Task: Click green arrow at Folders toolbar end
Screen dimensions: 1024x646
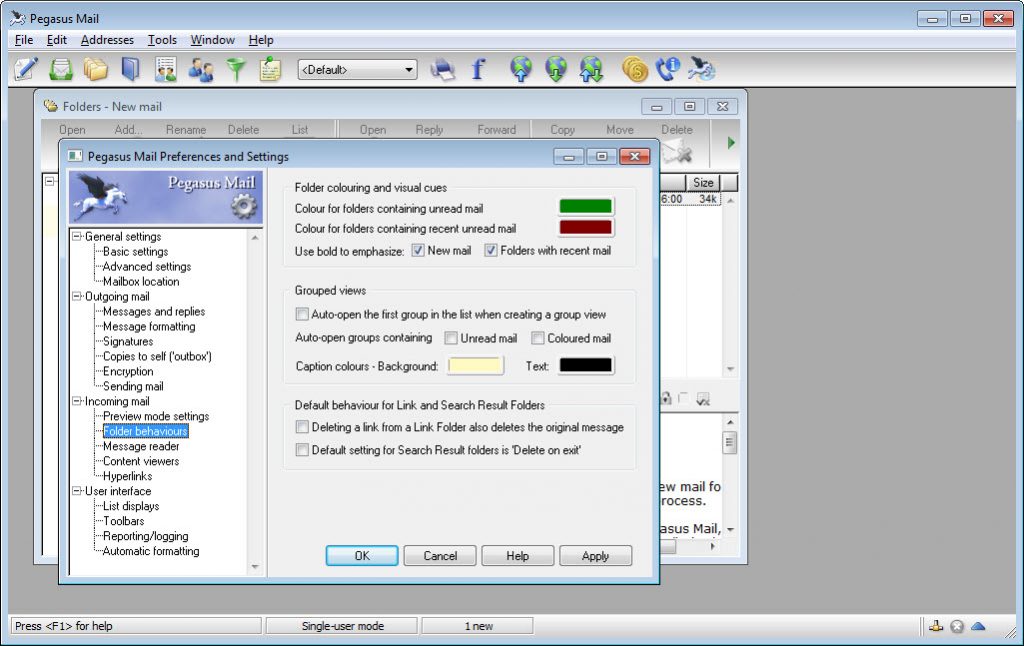Action: [x=731, y=142]
